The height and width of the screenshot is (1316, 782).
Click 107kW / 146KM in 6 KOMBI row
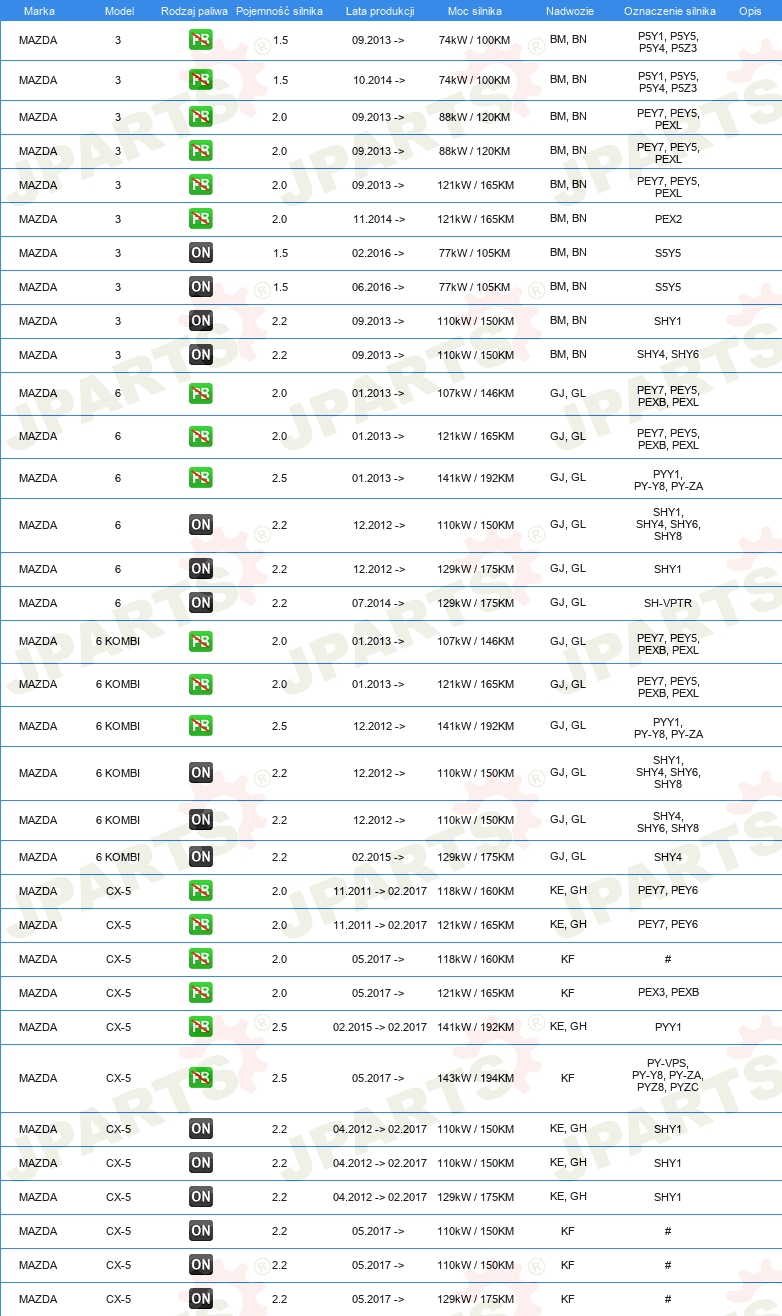476,642
